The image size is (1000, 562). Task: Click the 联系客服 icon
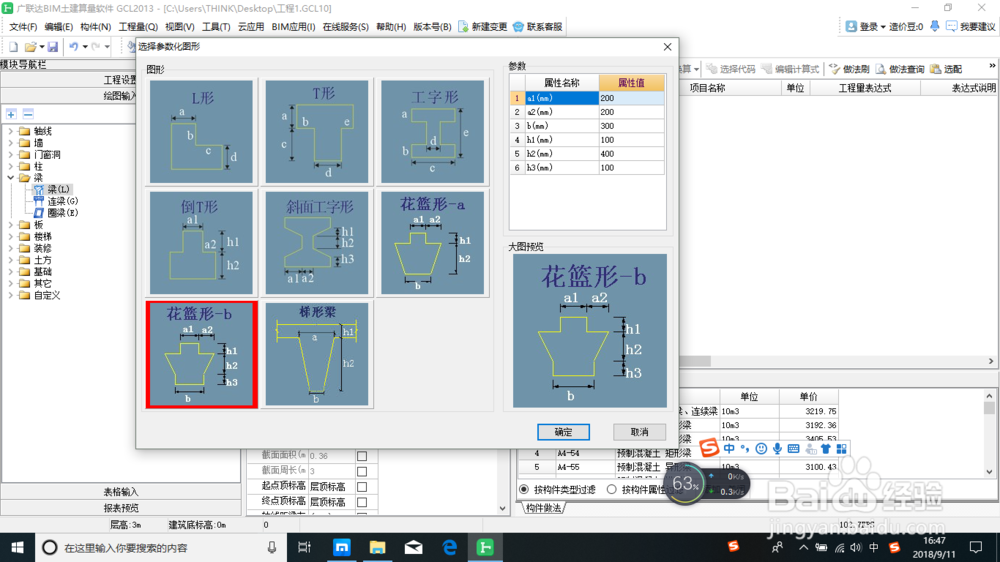518,27
